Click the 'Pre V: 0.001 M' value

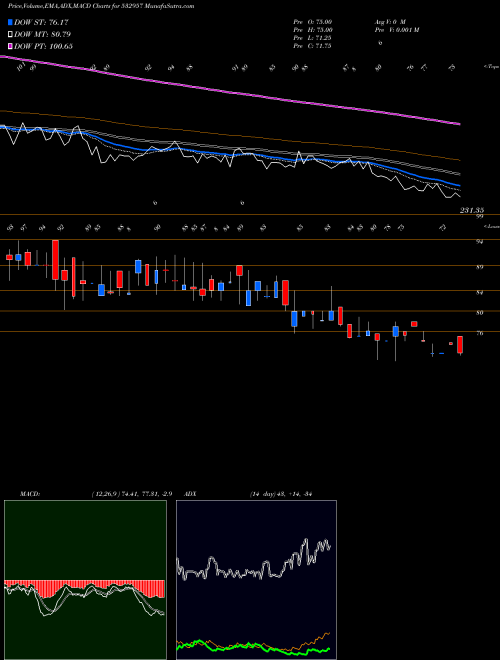tap(396, 30)
